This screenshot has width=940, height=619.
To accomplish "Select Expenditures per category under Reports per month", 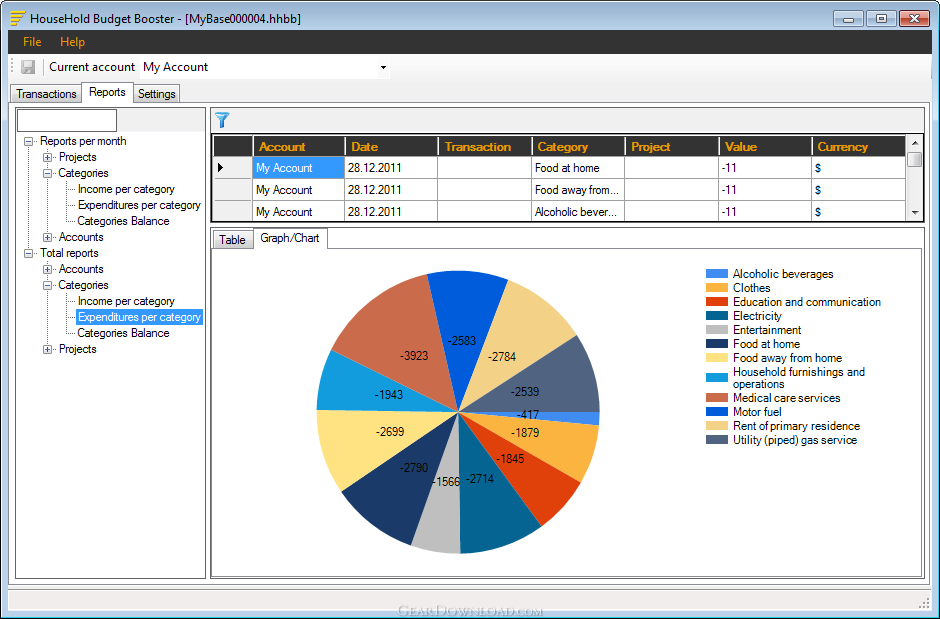I will 139,206.
